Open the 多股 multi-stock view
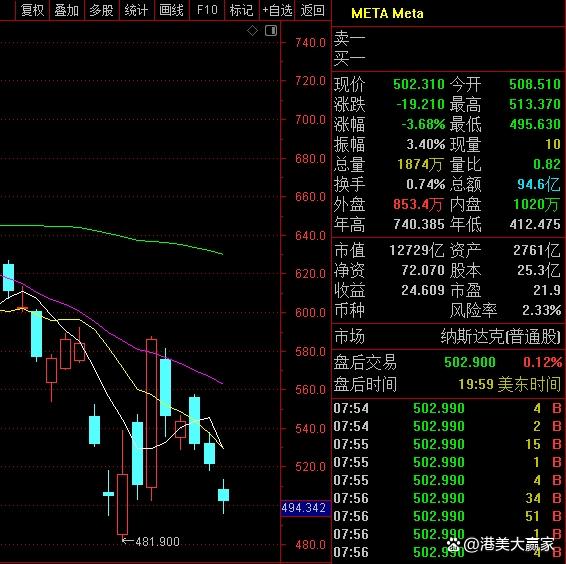Screen dimensions: 566x564 [x=102, y=10]
